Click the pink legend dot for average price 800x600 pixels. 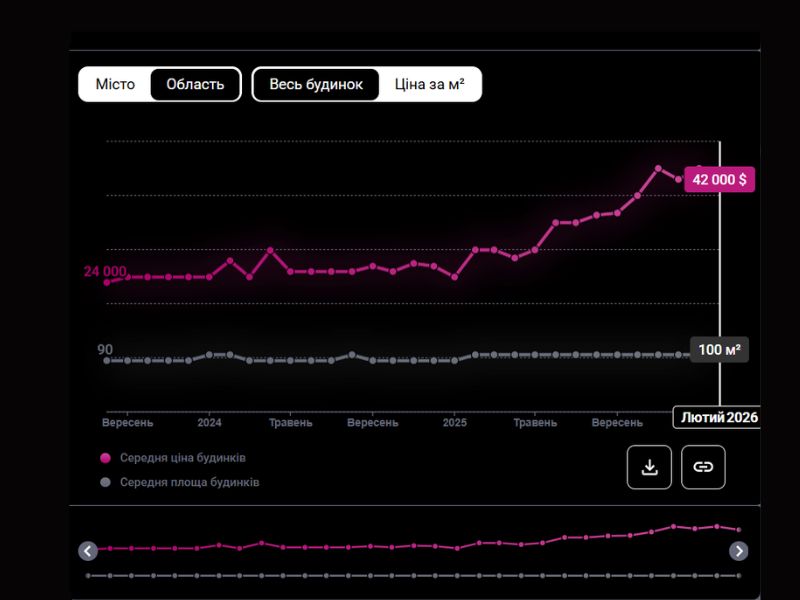[x=106, y=458]
